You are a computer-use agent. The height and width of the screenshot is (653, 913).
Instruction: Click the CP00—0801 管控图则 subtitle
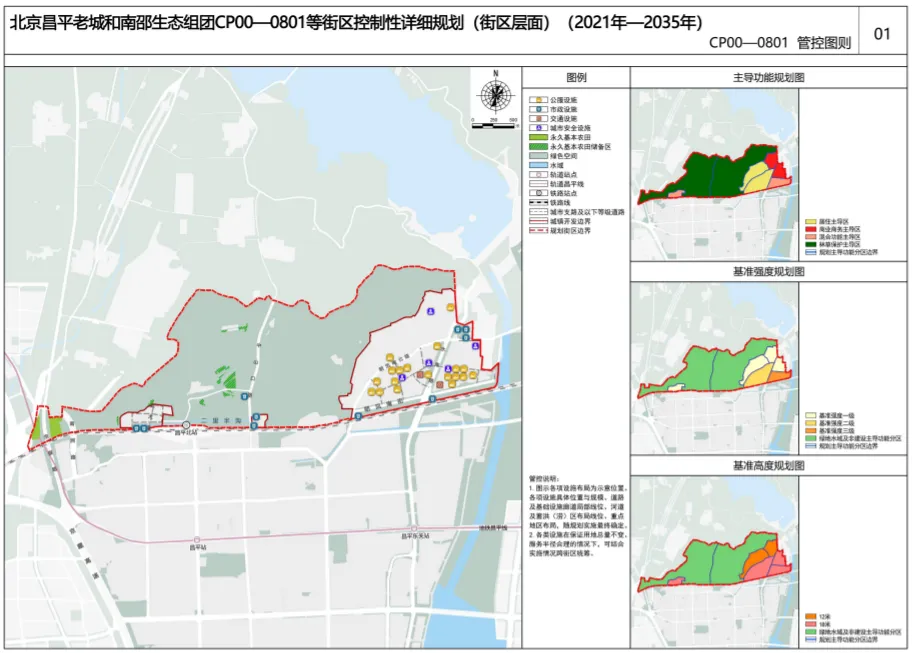click(780, 43)
